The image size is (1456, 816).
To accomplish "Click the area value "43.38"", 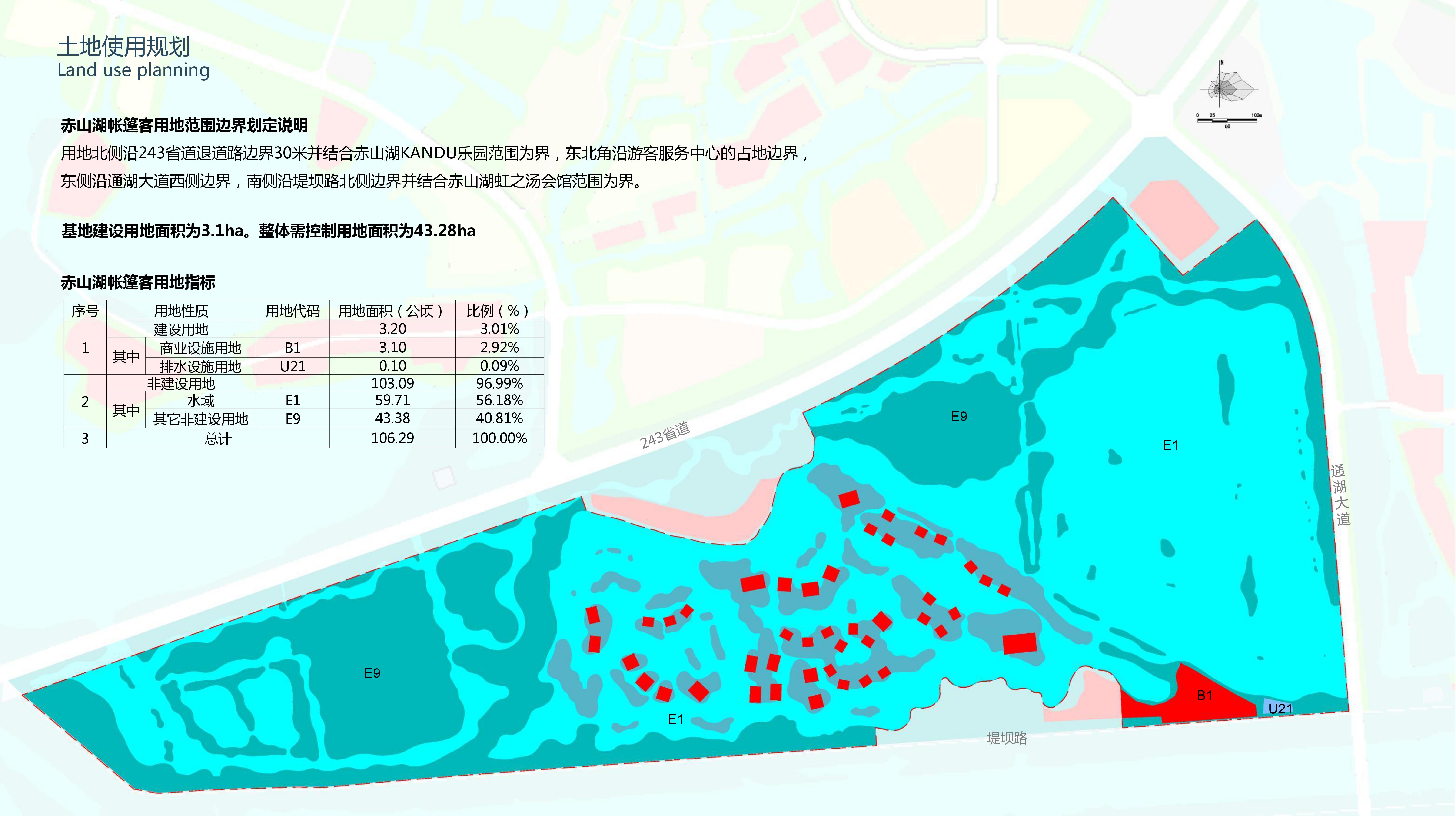I will [392, 418].
